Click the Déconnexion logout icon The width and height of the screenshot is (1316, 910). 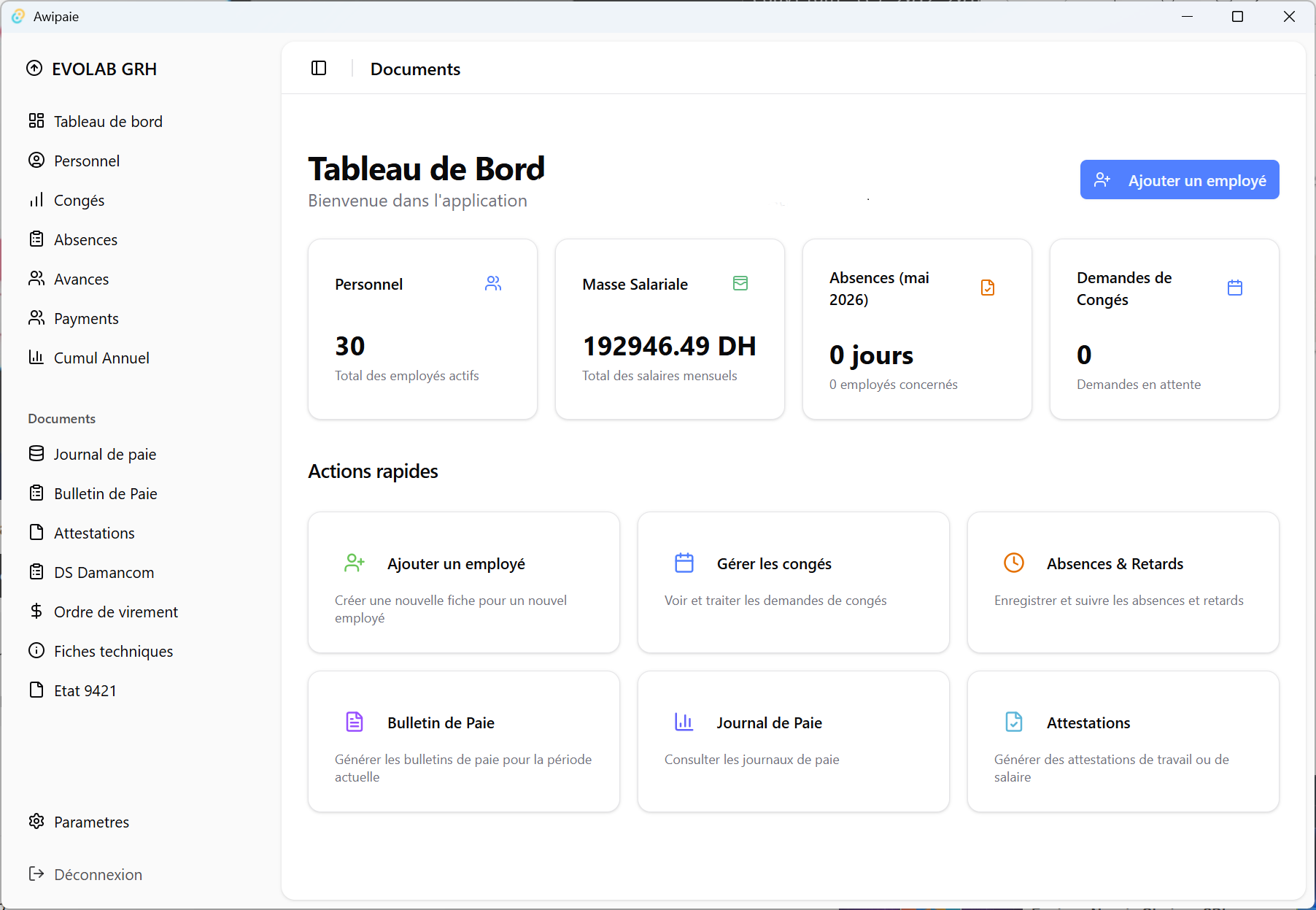(x=36, y=874)
